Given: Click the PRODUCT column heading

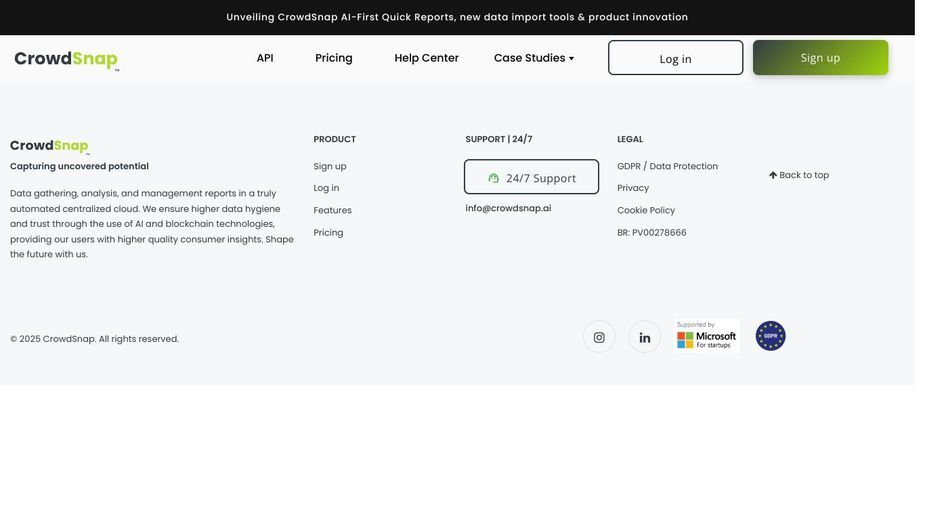Looking at the screenshot, I should coord(334,139).
